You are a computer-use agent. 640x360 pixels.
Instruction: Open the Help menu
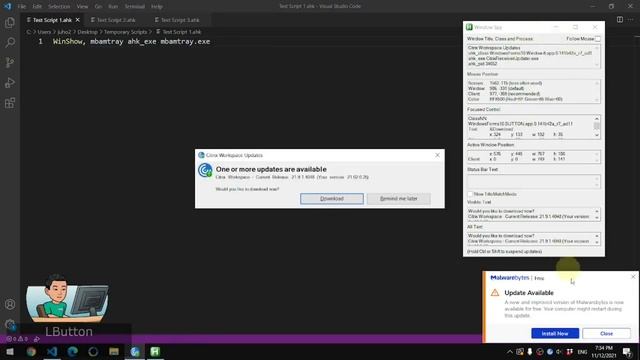point(157,7)
